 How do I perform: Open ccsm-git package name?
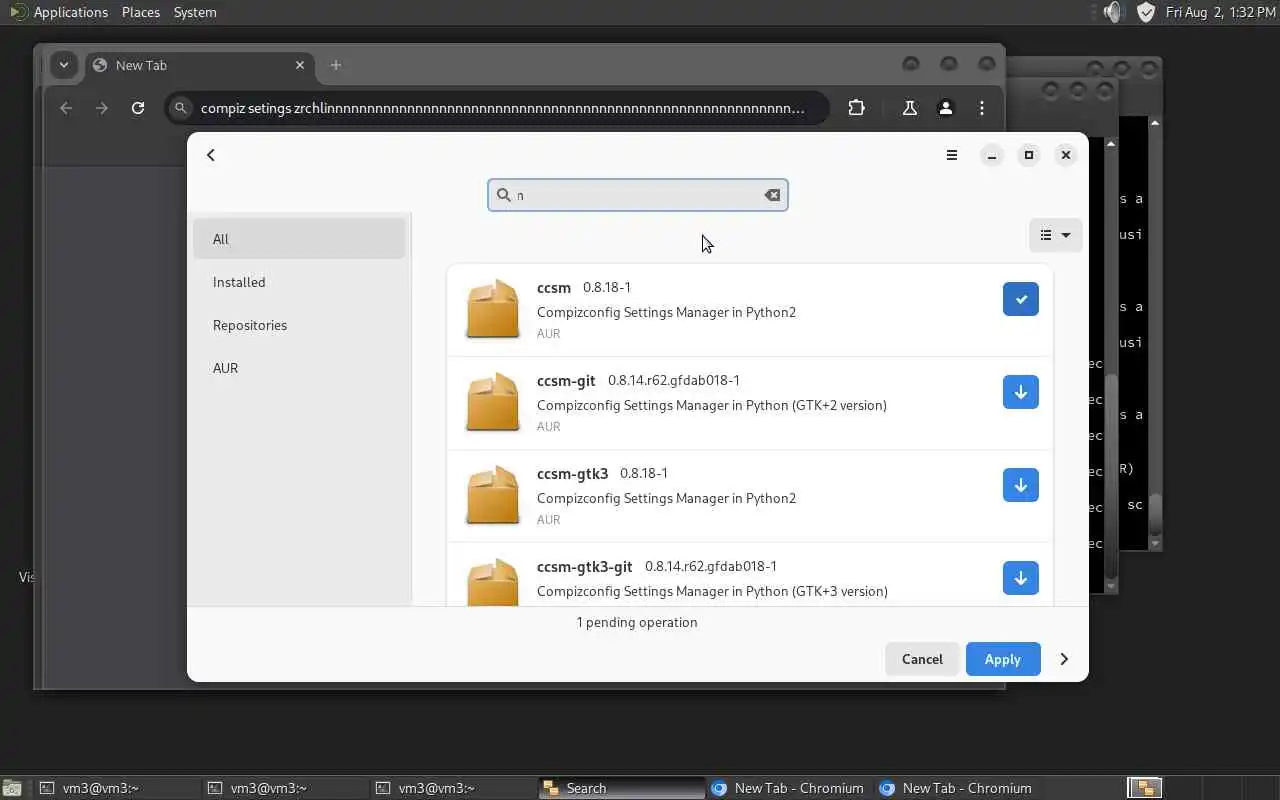click(x=566, y=380)
